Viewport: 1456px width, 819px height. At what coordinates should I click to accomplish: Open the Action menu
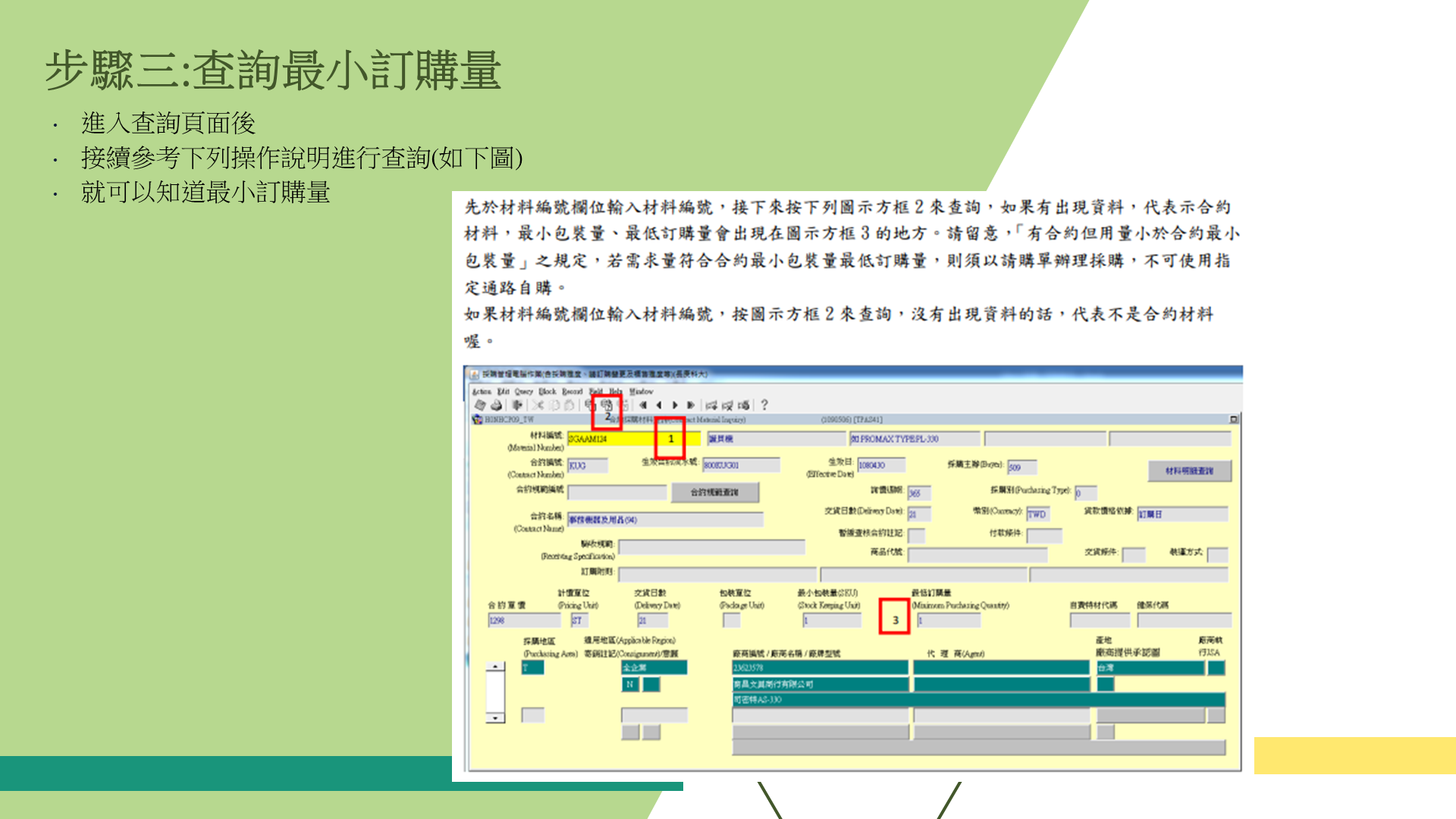482,391
